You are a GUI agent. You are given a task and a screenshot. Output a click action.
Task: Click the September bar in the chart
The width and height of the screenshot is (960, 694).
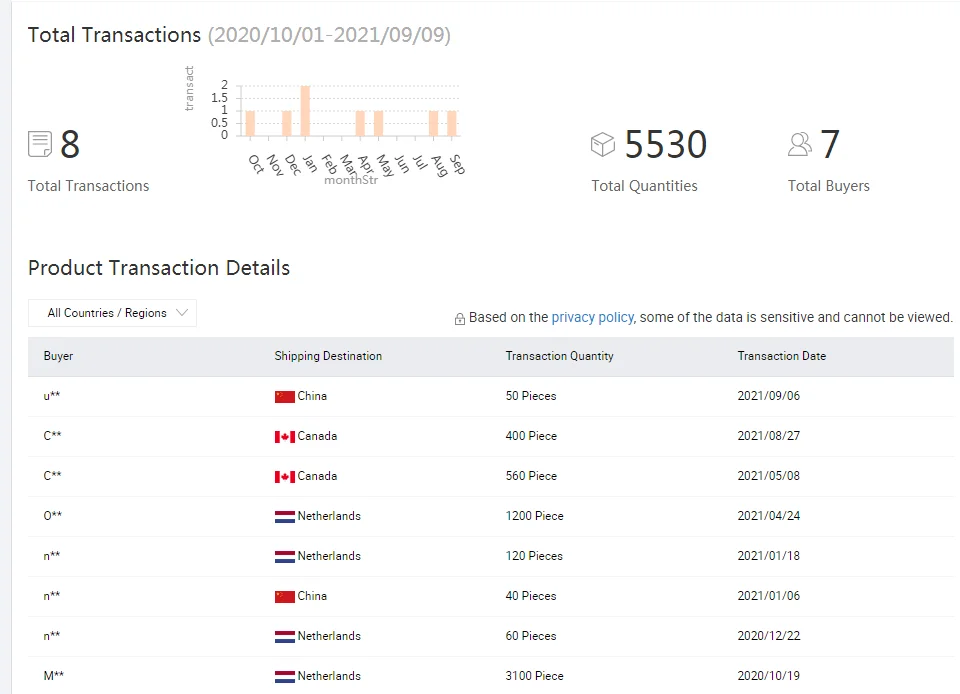click(452, 123)
